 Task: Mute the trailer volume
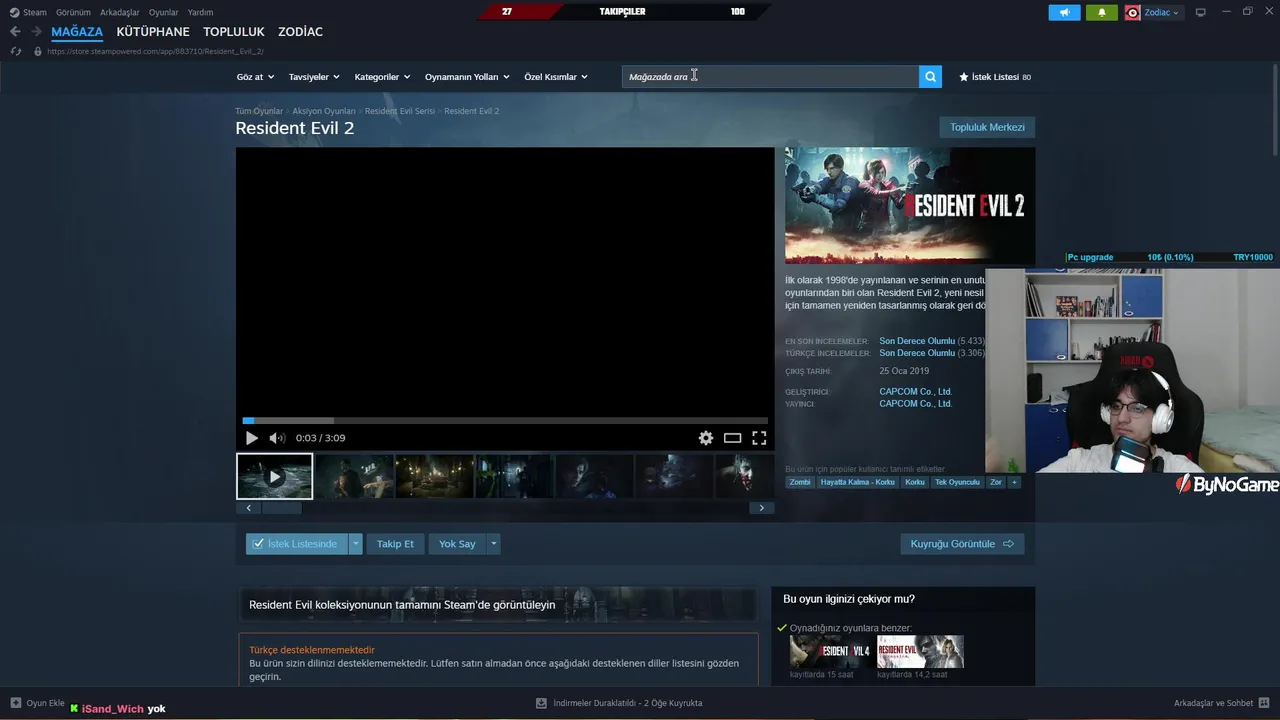[277, 438]
